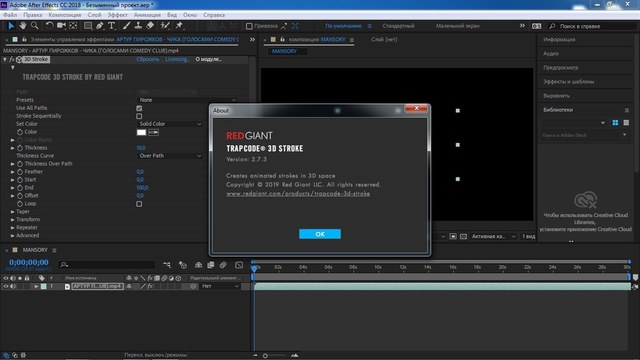Open the Анимация menu

point(147,15)
